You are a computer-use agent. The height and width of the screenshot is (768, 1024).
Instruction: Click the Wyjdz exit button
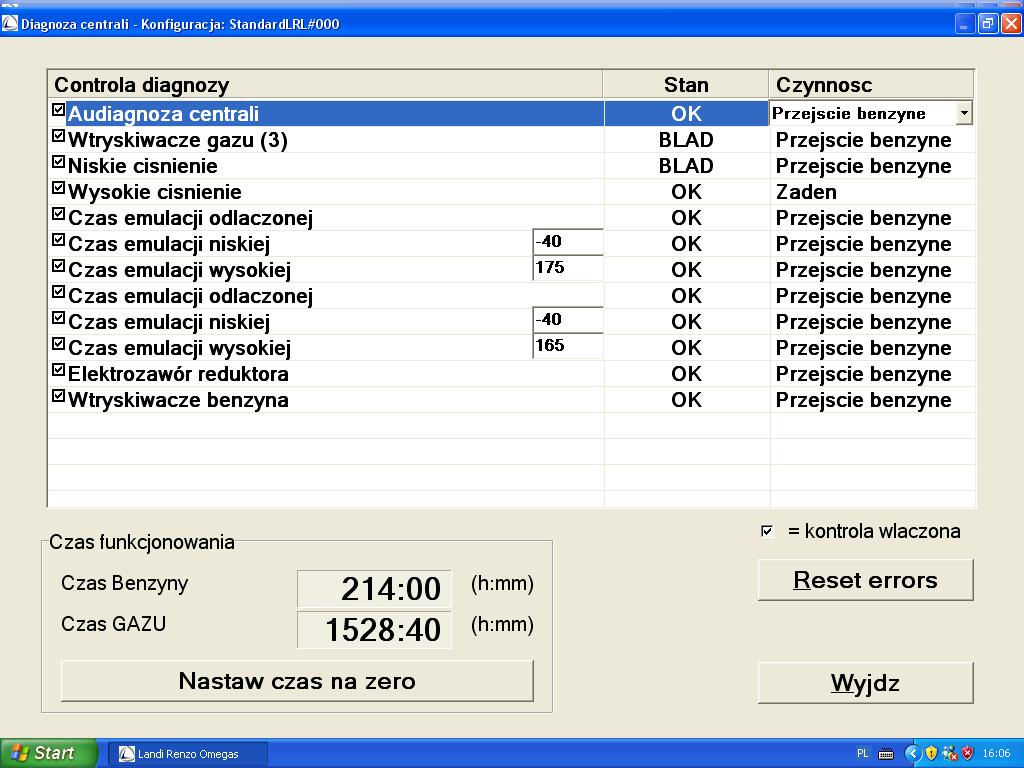pos(865,683)
